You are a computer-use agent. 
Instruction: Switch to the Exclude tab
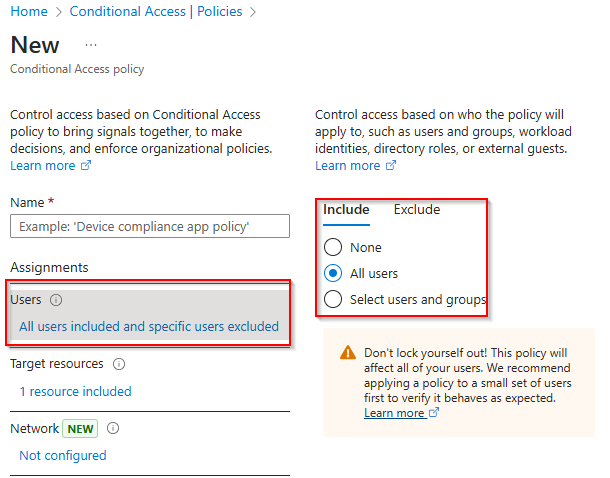tap(416, 210)
